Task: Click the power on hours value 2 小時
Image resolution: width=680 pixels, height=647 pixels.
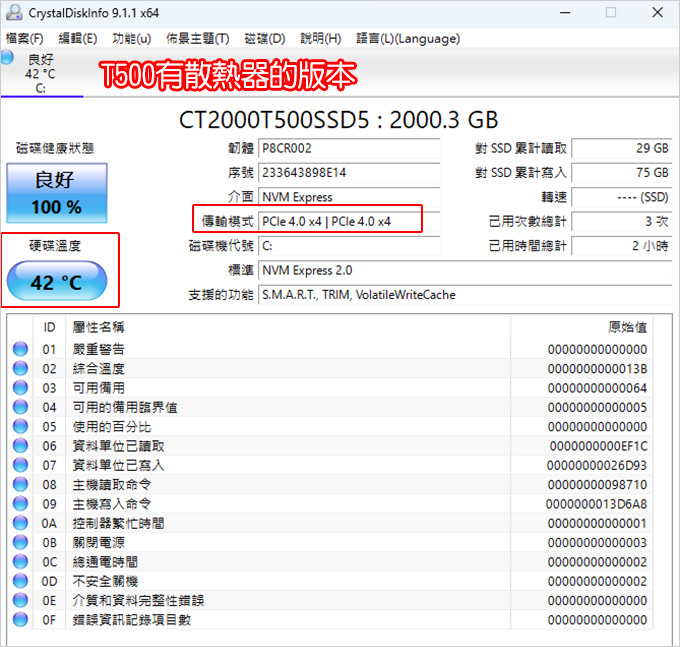Action: [x=622, y=246]
